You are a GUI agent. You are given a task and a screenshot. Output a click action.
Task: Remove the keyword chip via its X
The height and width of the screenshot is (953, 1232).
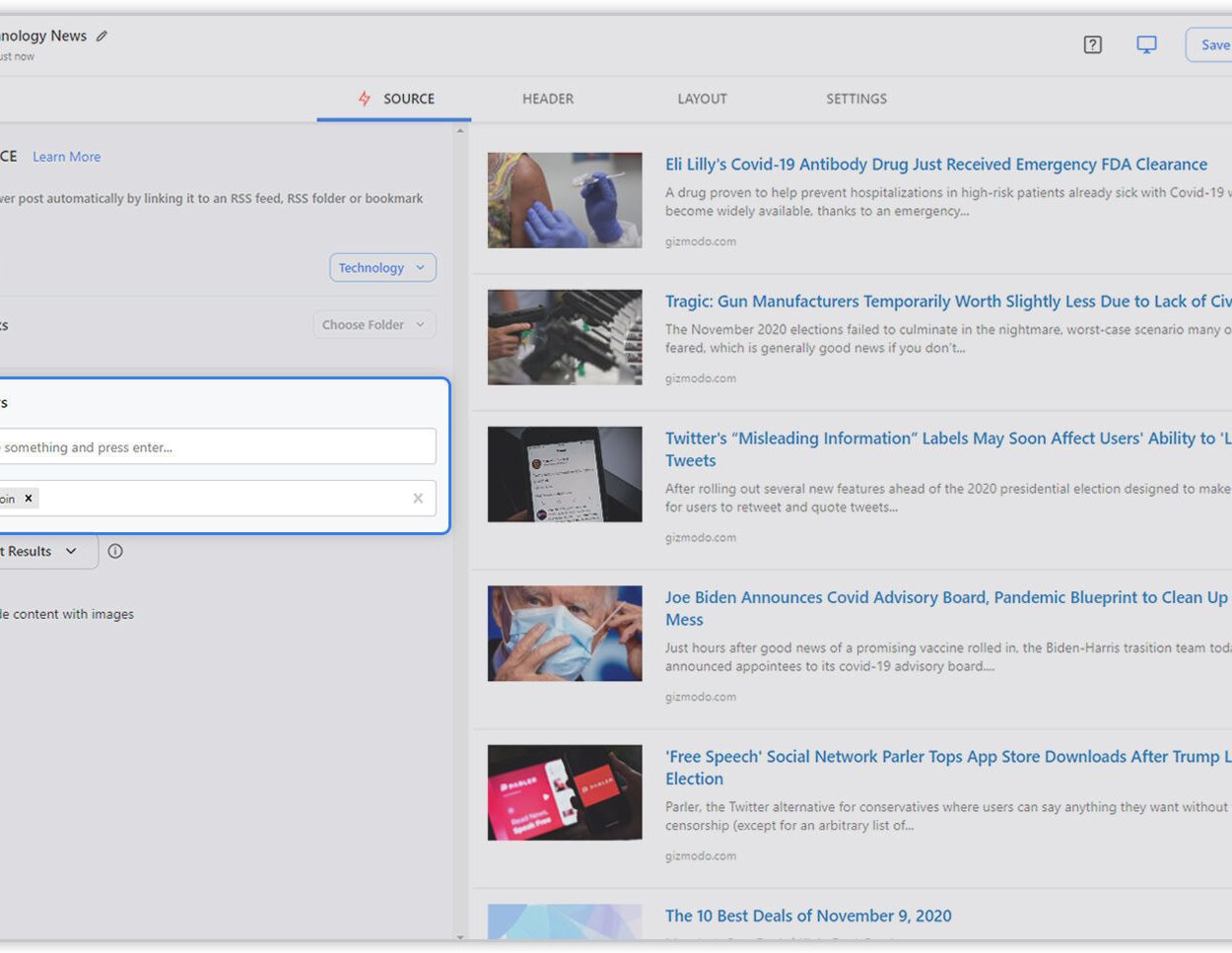click(x=29, y=498)
